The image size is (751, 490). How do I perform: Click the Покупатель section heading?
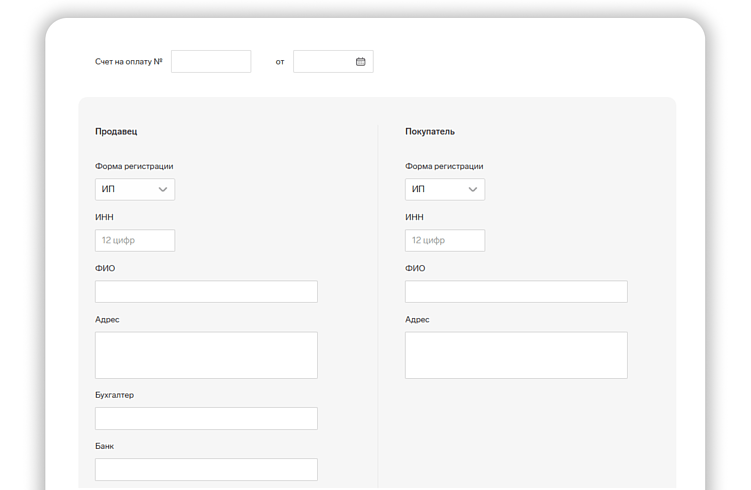tap(430, 132)
